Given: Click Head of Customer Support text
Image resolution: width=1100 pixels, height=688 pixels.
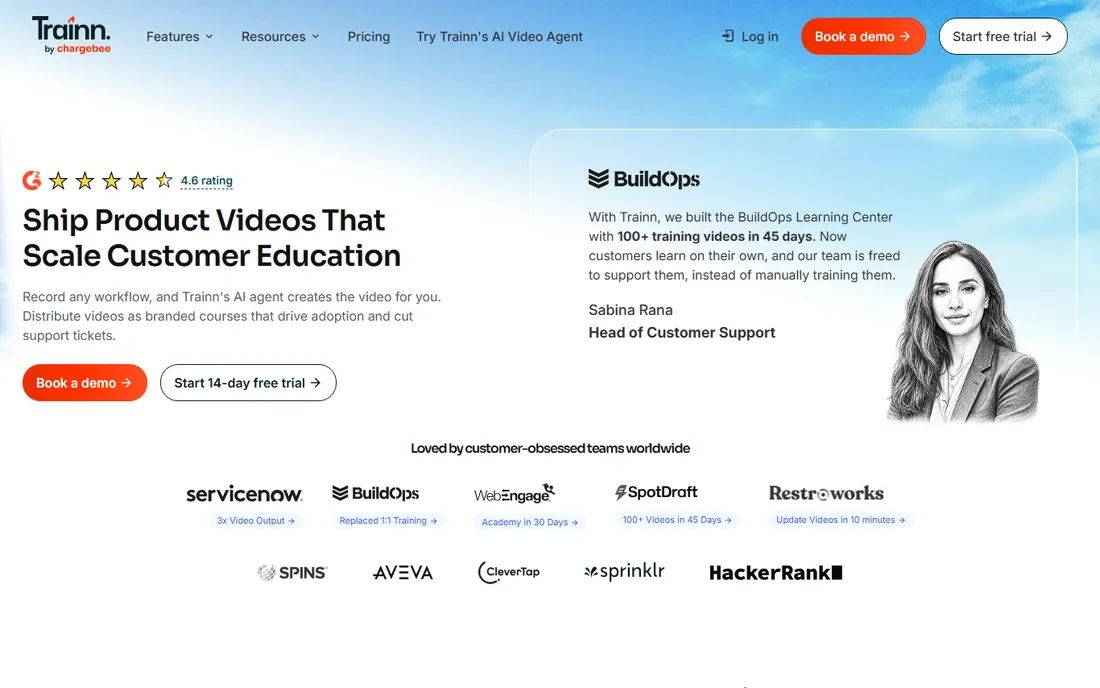Looking at the screenshot, I should [x=682, y=332].
